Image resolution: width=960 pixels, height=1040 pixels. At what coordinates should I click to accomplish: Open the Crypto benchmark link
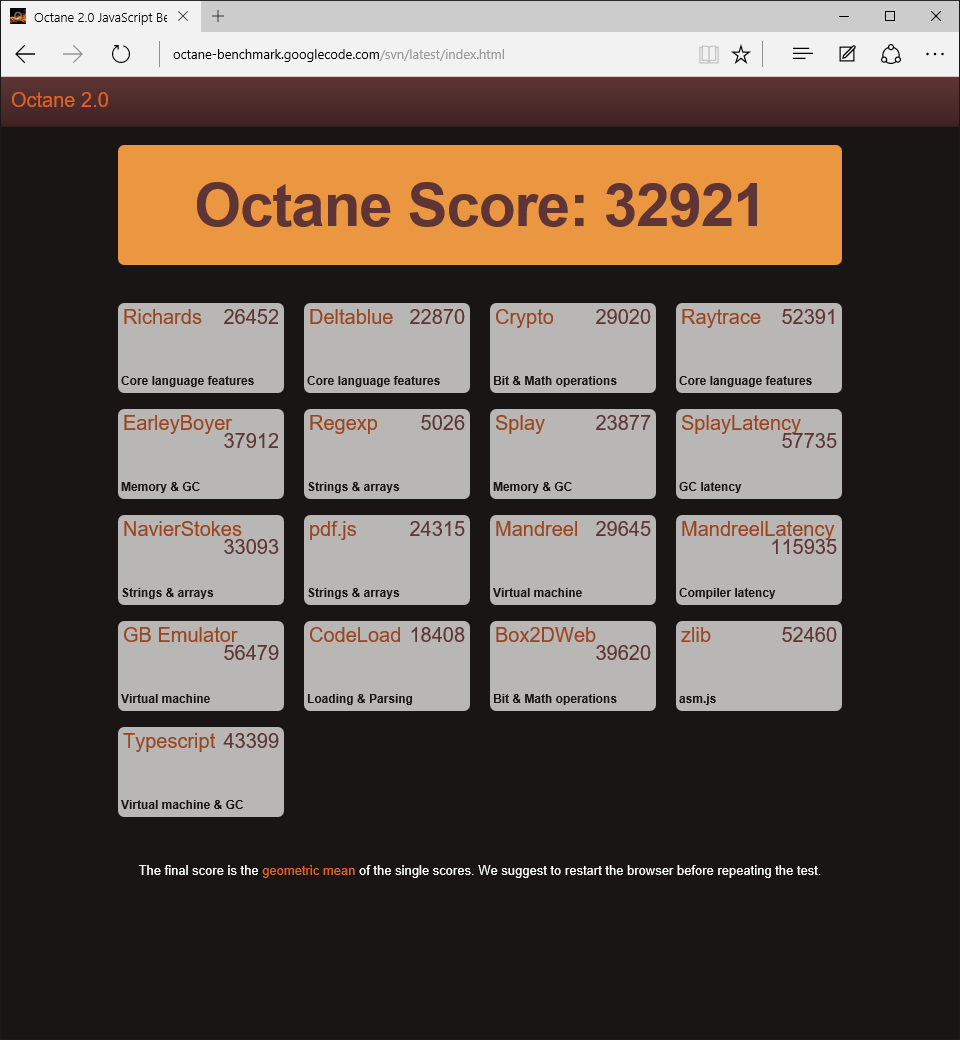524,318
